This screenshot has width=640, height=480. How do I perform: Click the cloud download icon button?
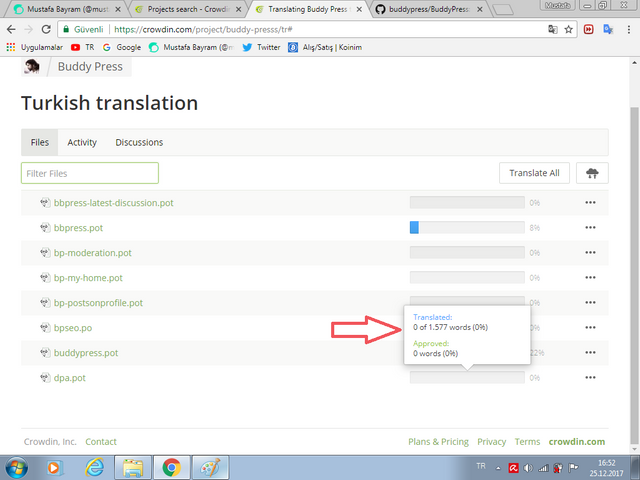[x=592, y=173]
